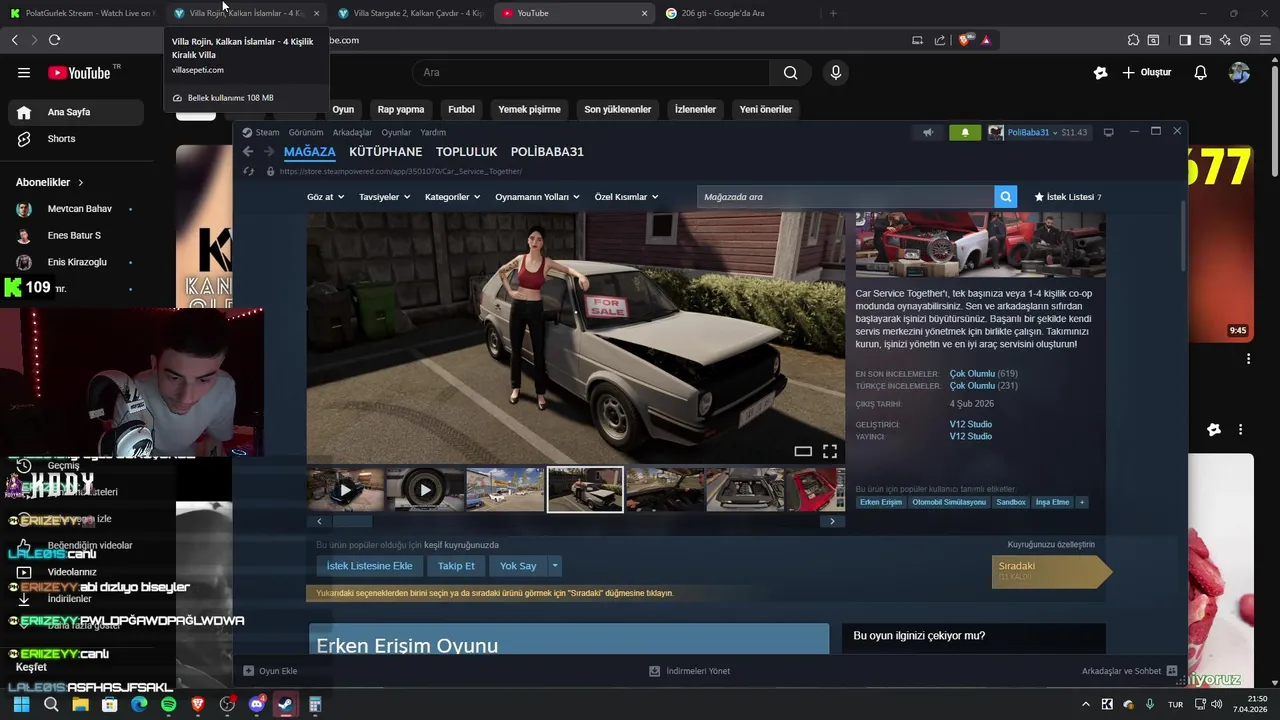Switch to 'Villa Stargate 2' browser tab

[x=411, y=13]
